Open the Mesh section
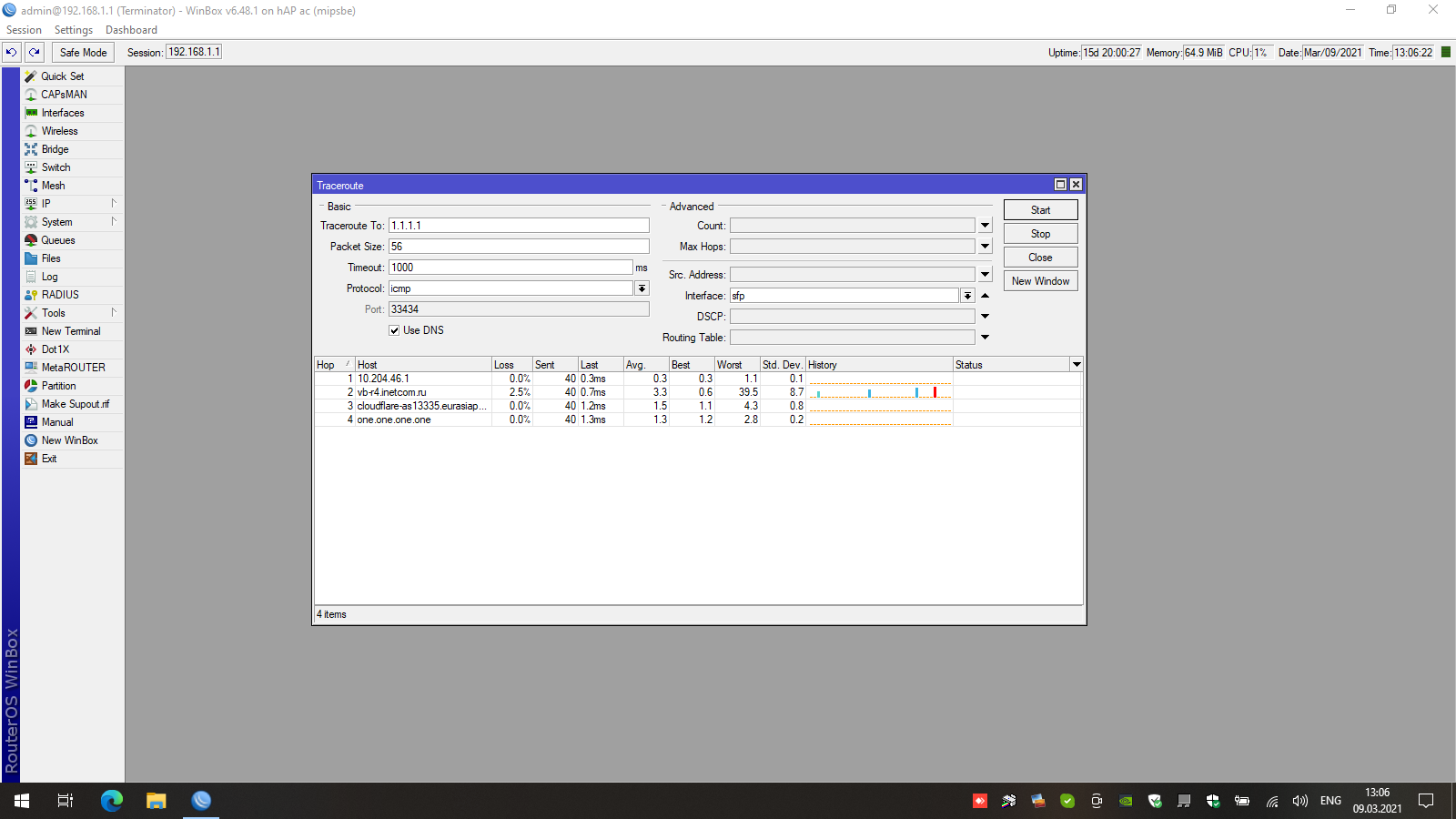This screenshot has width=1456, height=819. click(53, 186)
